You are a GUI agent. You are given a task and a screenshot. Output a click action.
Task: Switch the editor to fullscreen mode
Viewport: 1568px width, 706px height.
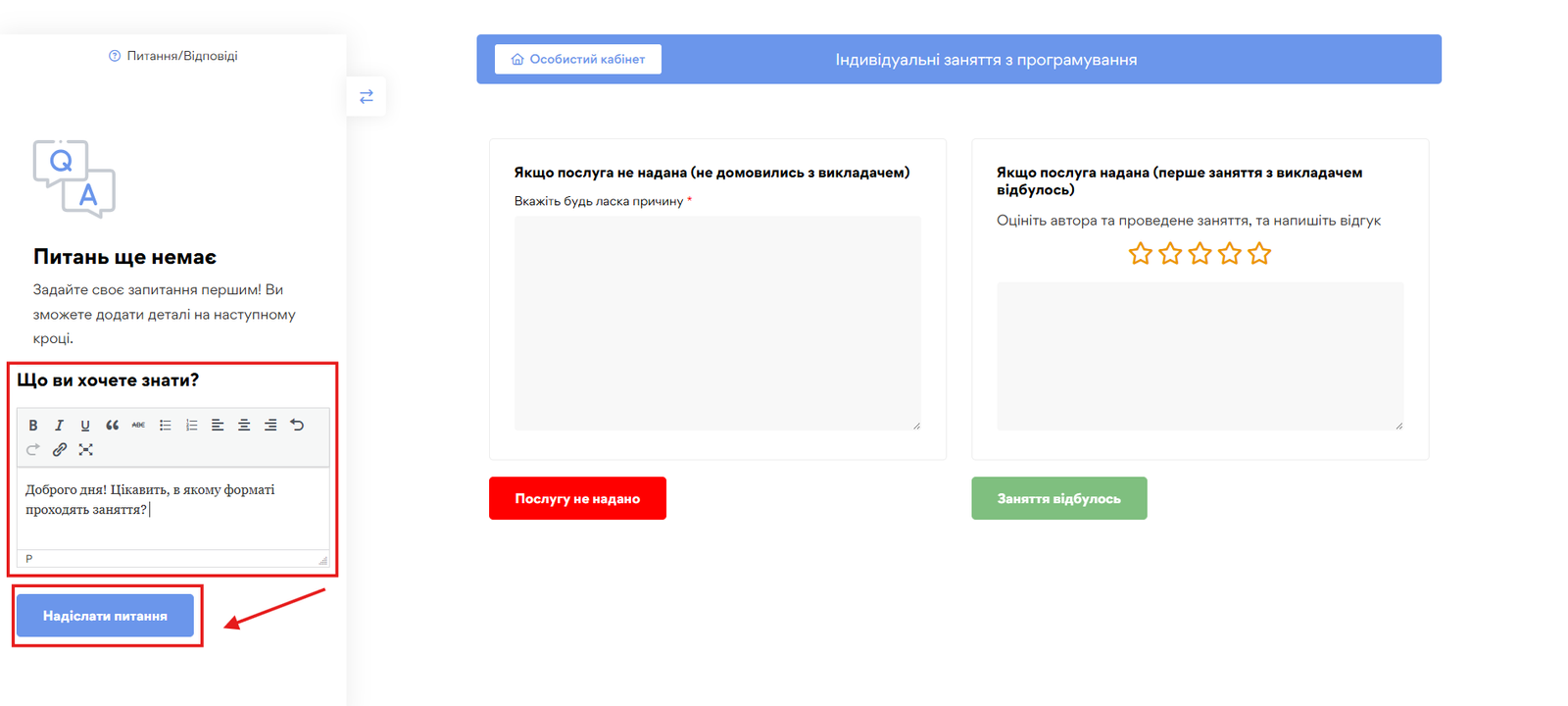point(86,450)
